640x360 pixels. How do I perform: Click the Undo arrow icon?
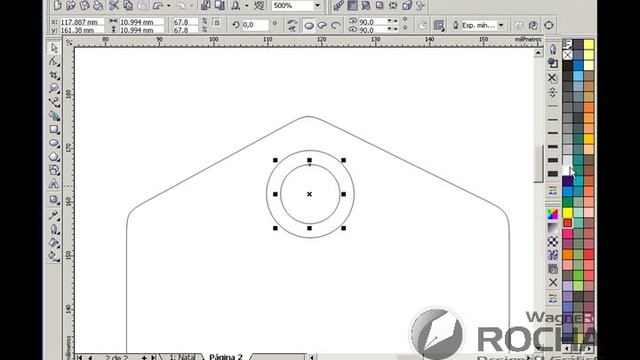click(158, 6)
